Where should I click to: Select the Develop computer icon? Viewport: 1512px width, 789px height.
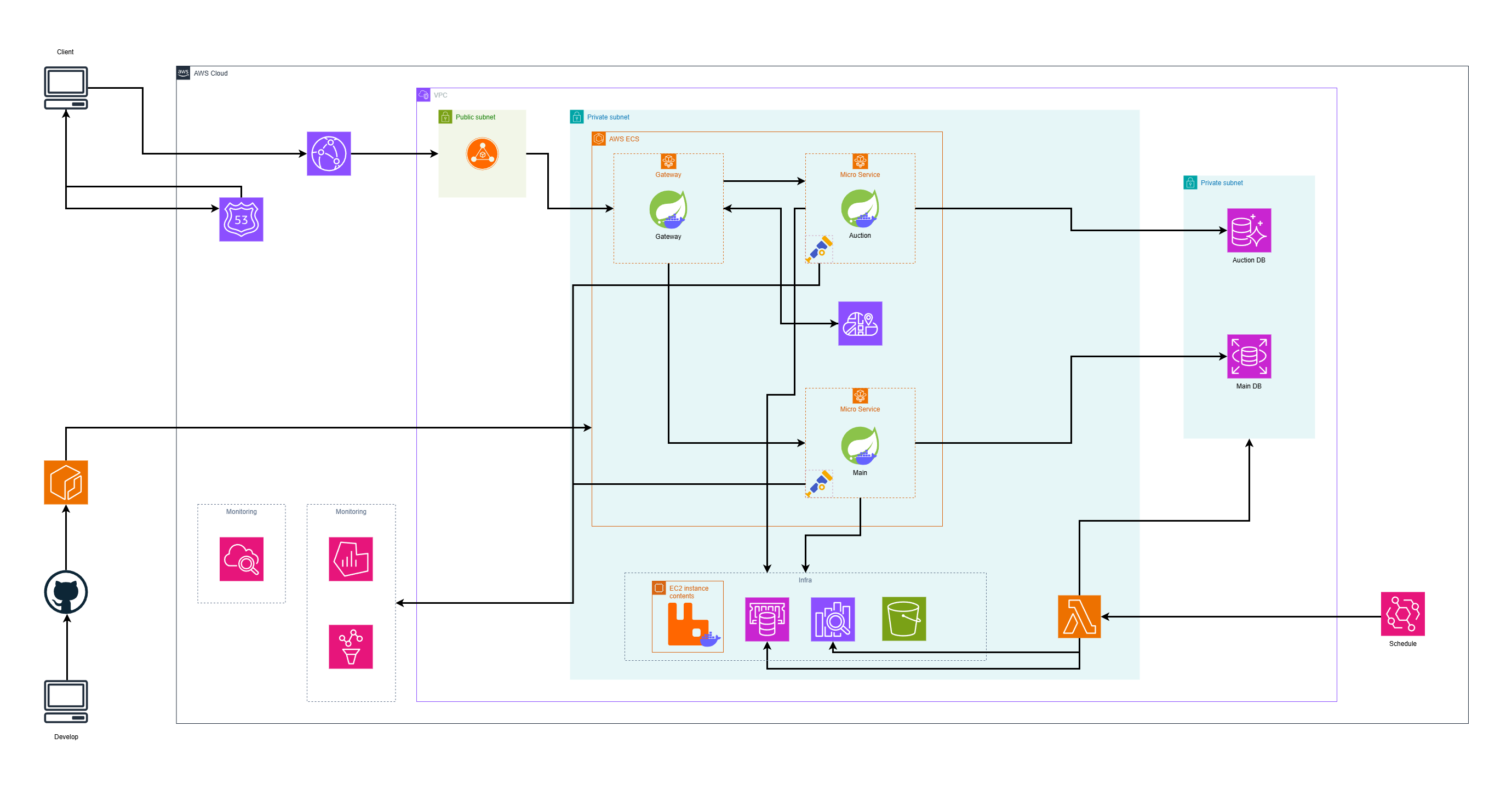click(x=66, y=701)
